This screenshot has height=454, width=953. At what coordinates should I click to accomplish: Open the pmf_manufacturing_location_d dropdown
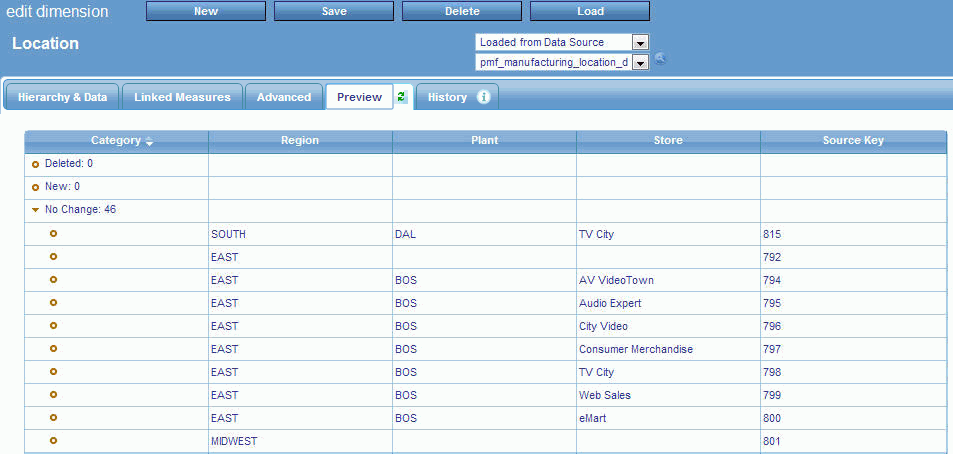[x=641, y=62]
